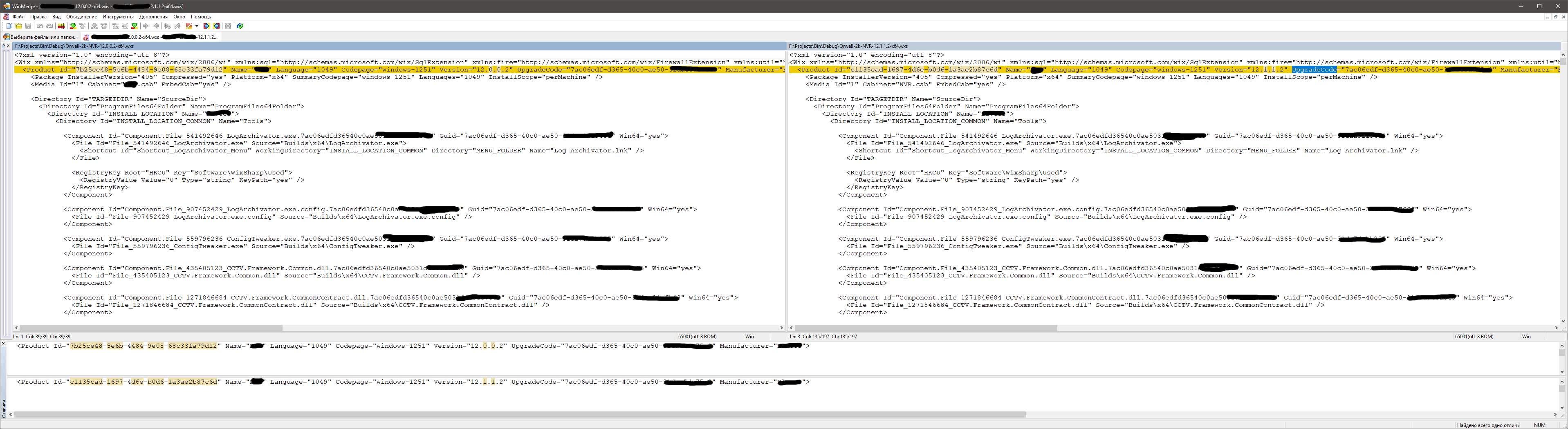This screenshot has height=429, width=1568.
Task: Select line difference toolbar icon
Action: [x=61, y=26]
